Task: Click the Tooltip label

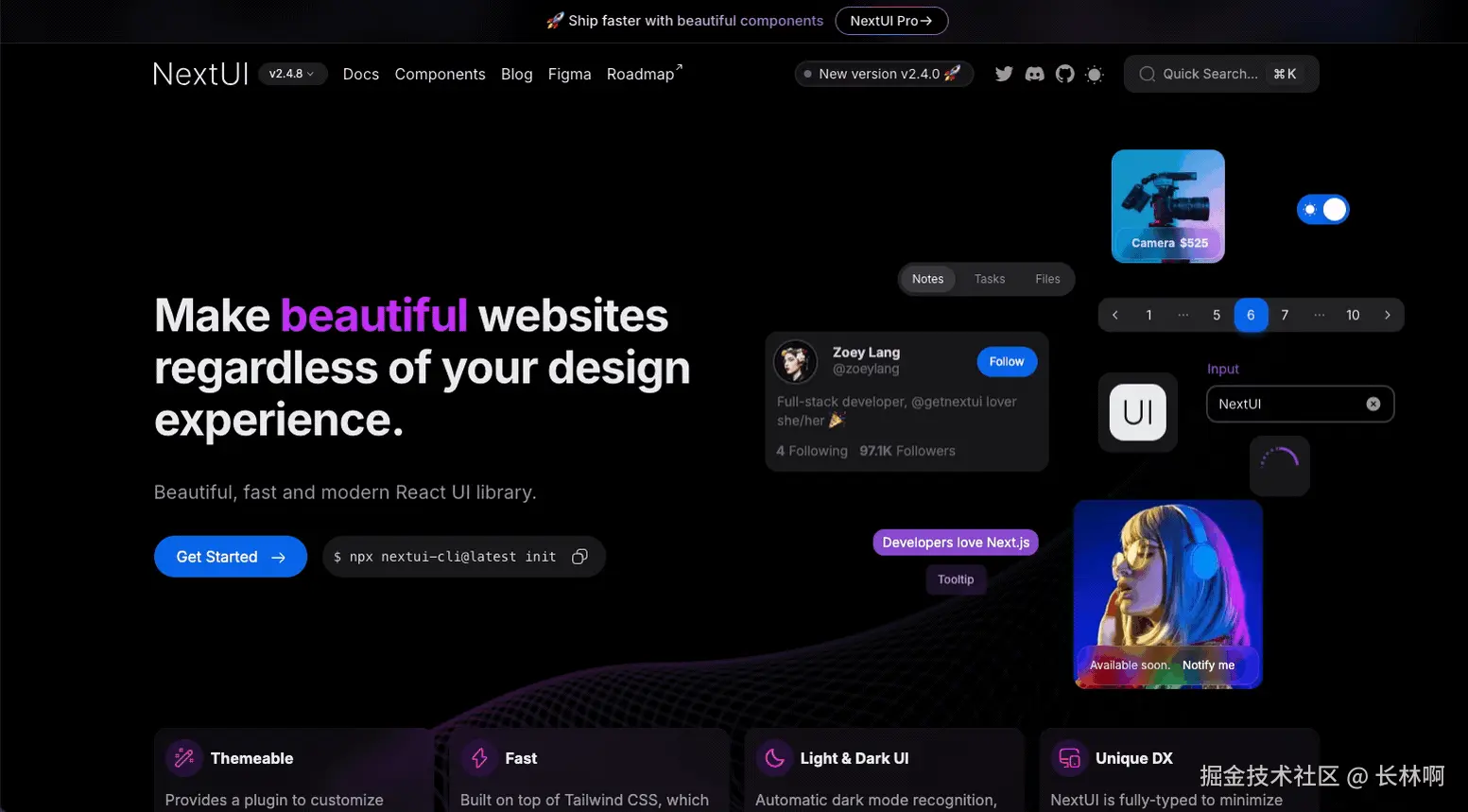Action: click(956, 579)
